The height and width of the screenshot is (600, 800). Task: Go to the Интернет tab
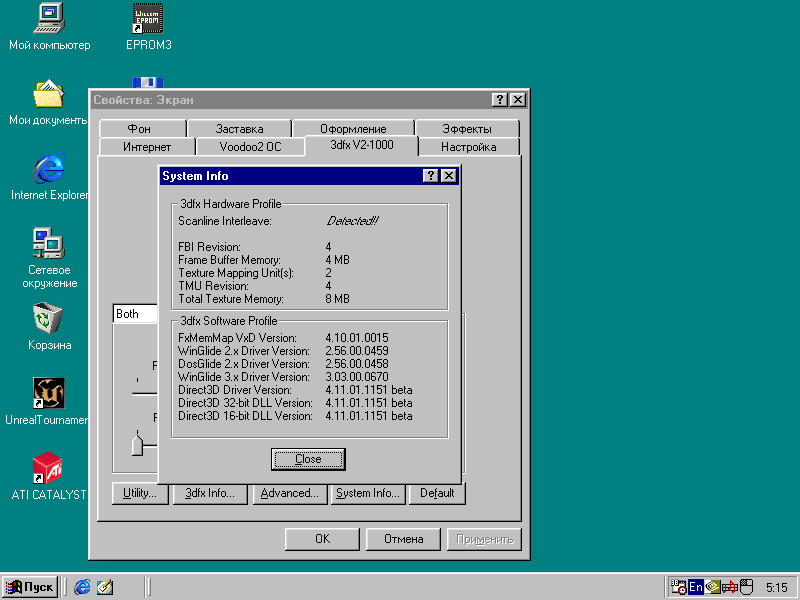point(147,147)
